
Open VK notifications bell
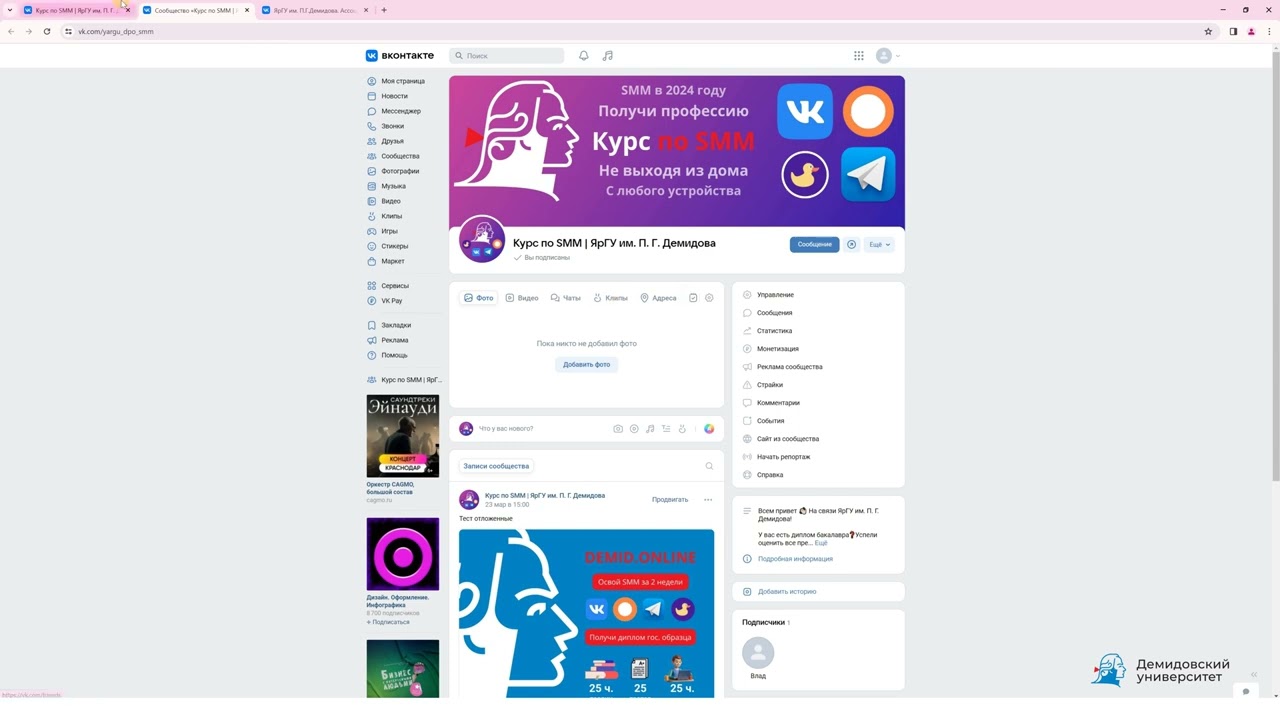pos(584,56)
